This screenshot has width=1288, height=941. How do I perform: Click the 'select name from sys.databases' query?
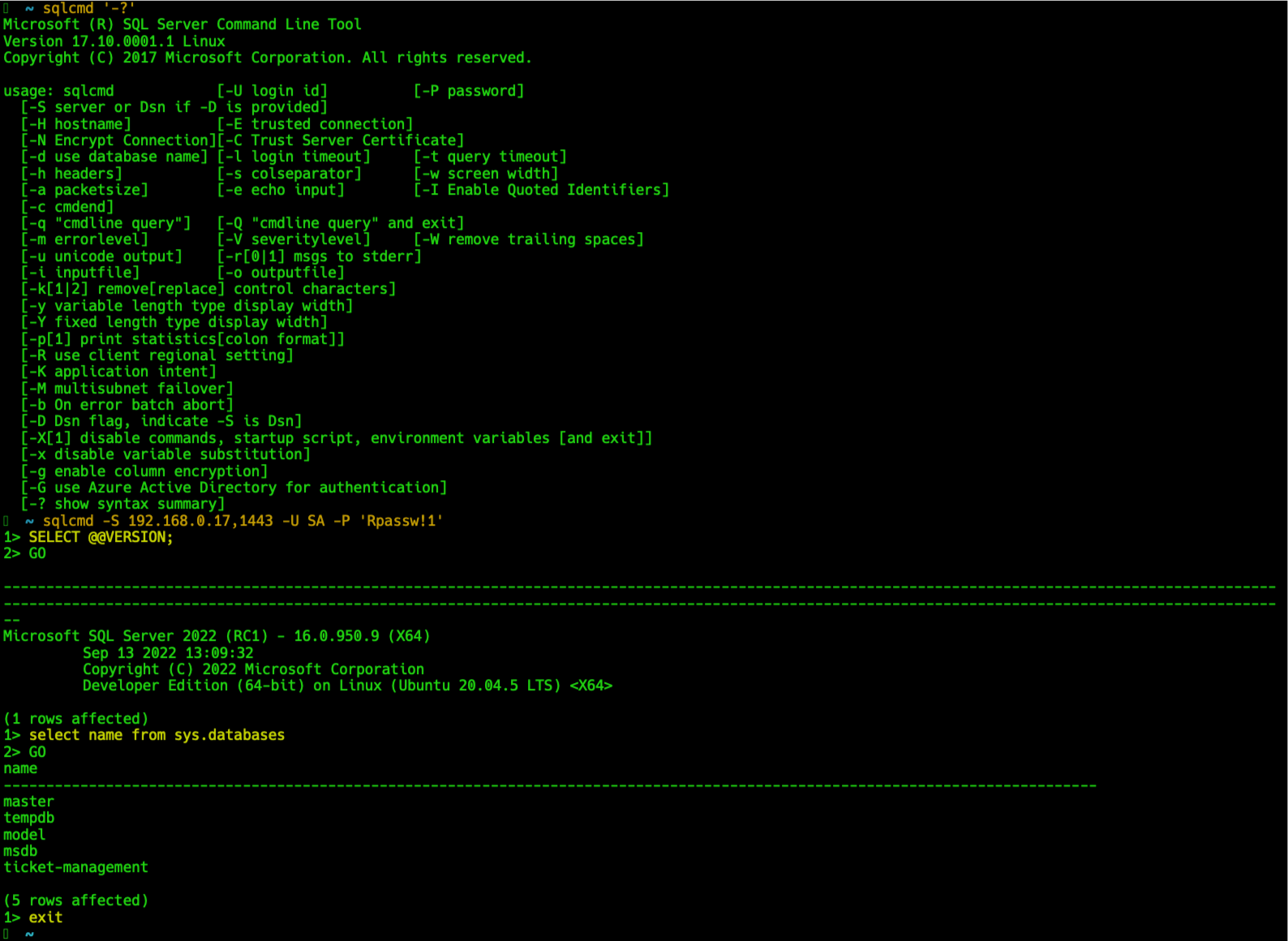click(x=157, y=735)
